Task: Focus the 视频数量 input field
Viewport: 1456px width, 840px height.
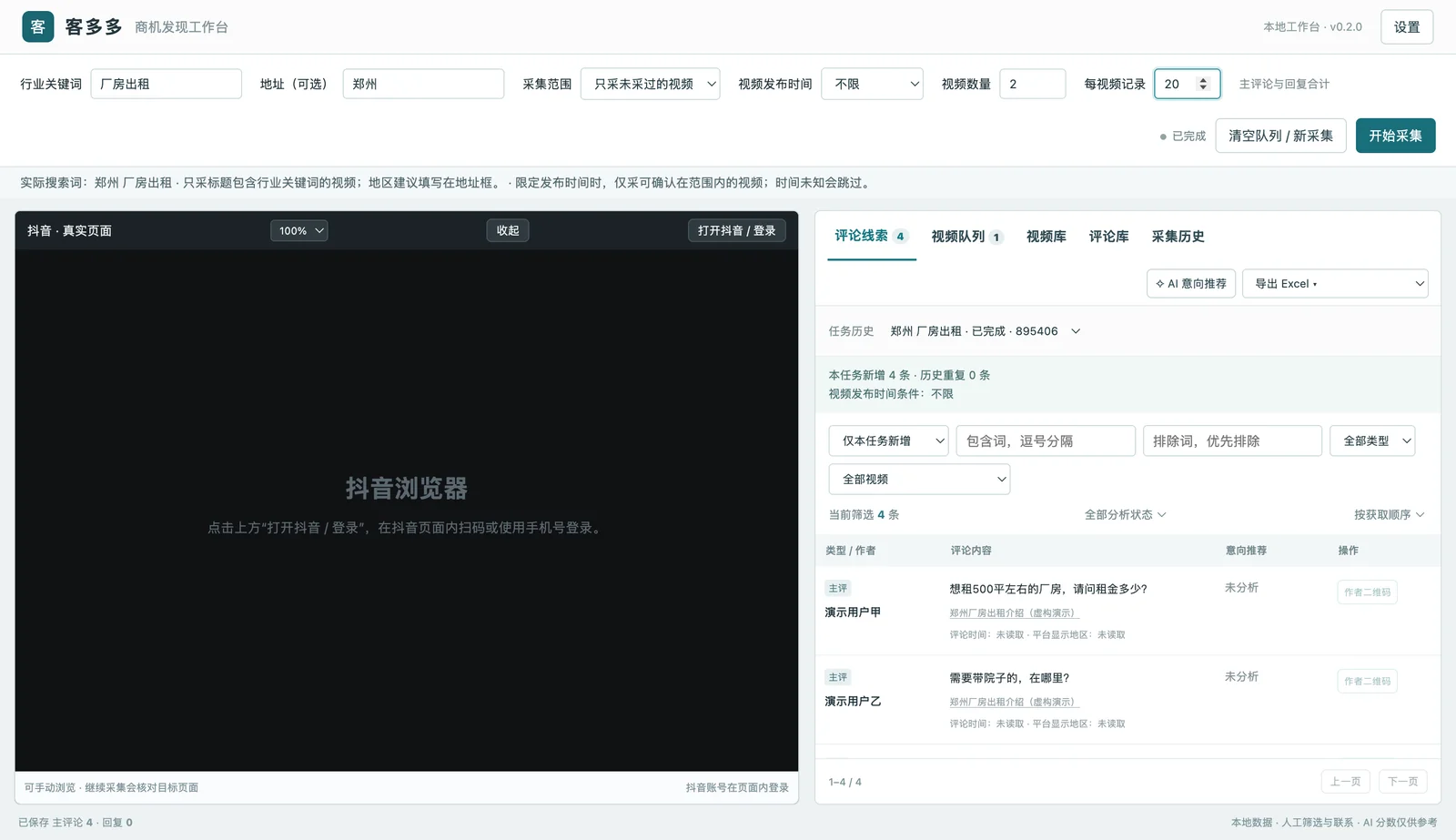Action: (1032, 84)
